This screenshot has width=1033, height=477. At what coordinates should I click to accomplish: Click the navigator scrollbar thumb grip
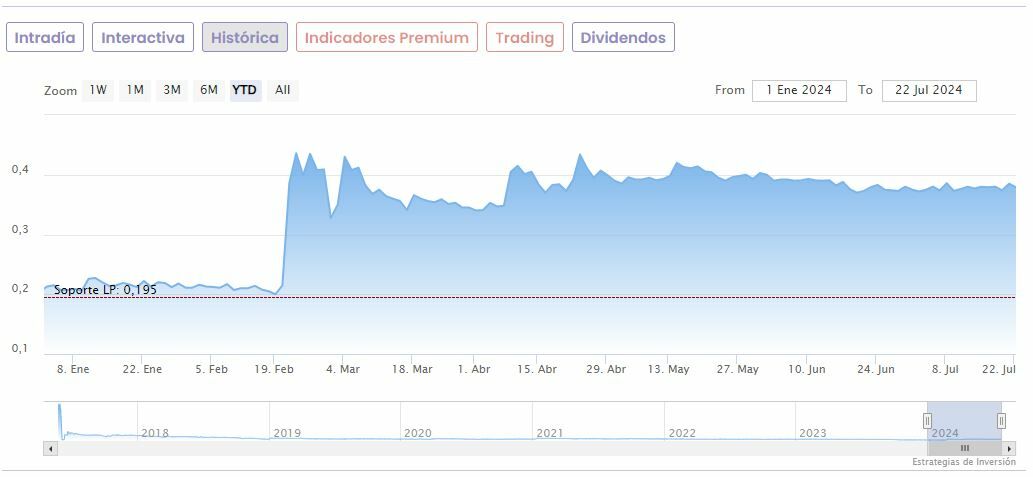click(964, 449)
